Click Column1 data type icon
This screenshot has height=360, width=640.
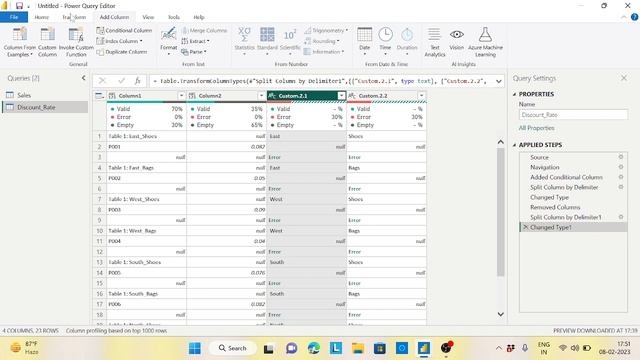click(112, 96)
